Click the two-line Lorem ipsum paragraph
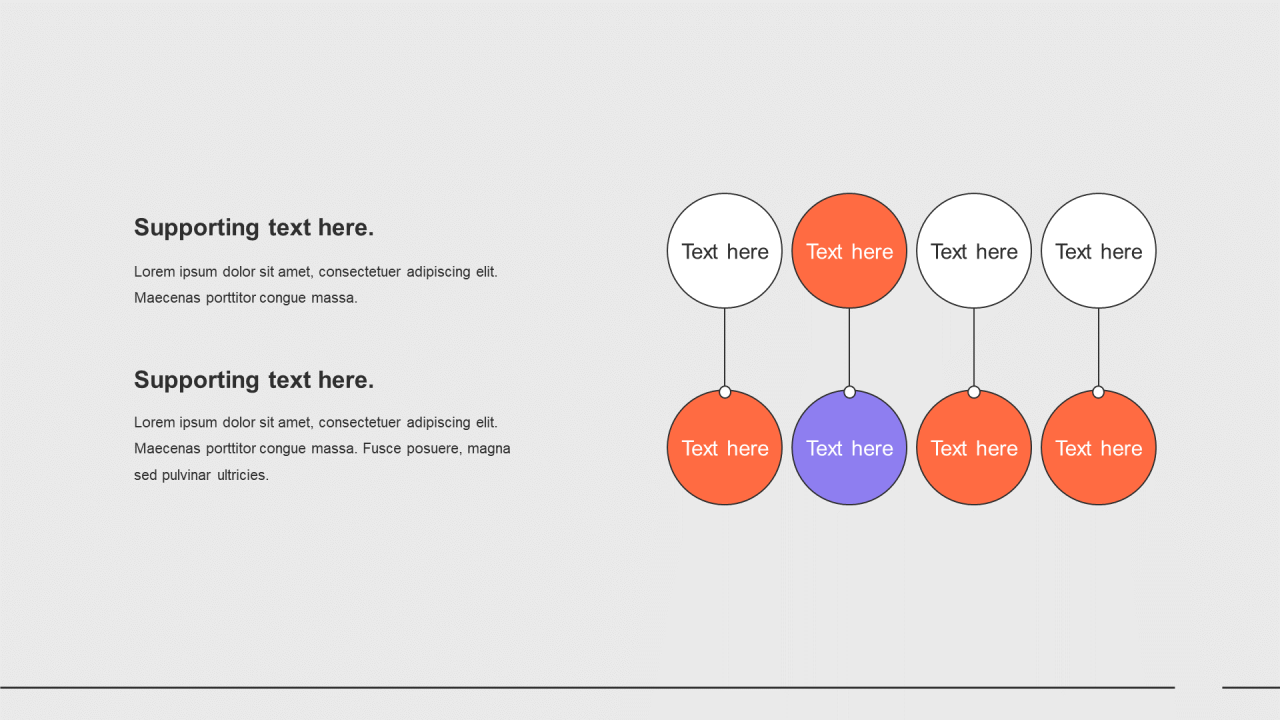 (315, 284)
